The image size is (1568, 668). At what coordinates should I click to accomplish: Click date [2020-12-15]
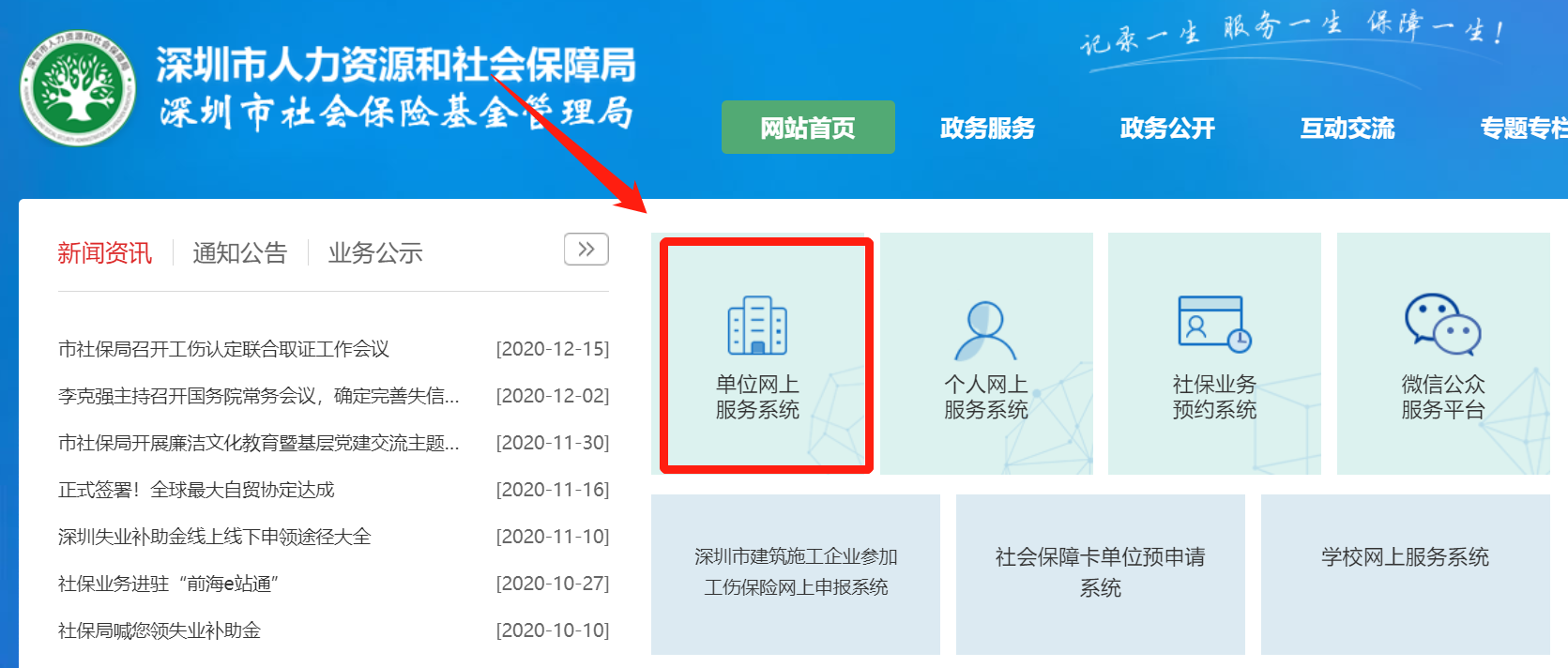pos(553,349)
